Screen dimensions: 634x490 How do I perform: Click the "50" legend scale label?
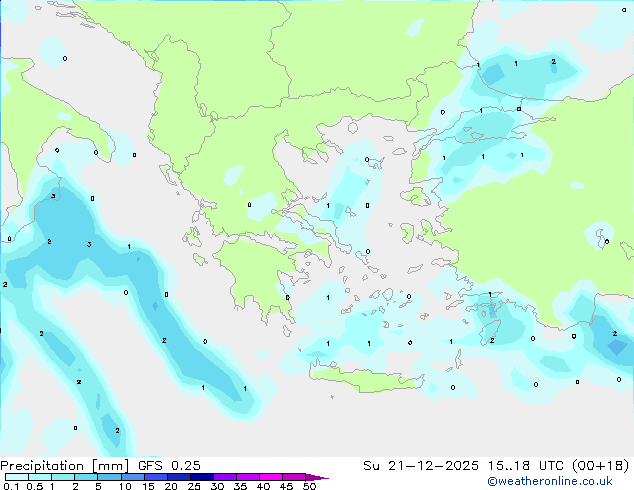pos(309,486)
